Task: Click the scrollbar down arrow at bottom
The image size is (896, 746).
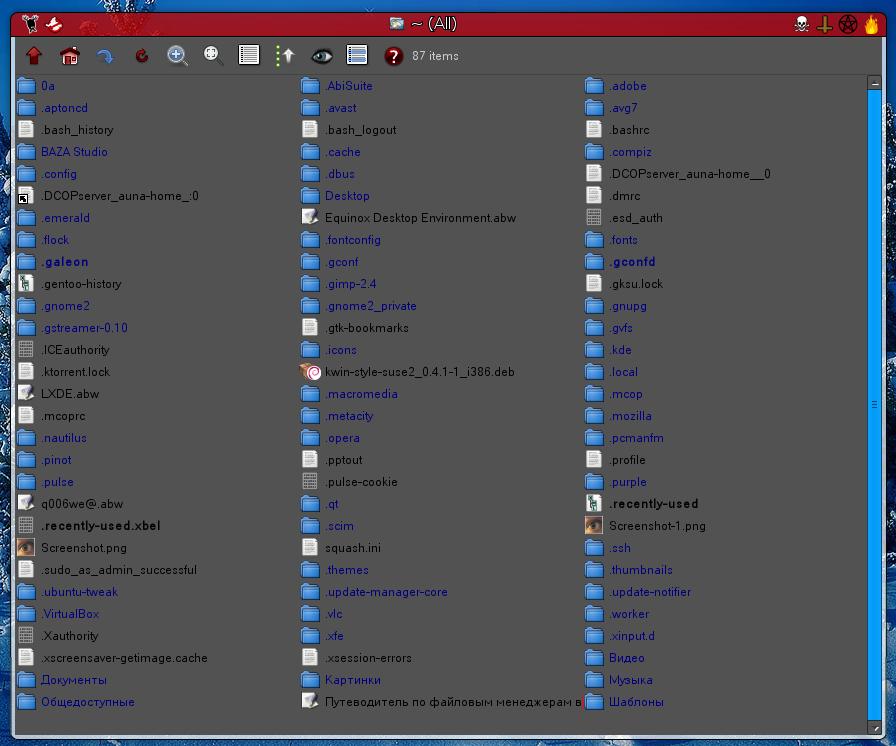Action: (874, 727)
